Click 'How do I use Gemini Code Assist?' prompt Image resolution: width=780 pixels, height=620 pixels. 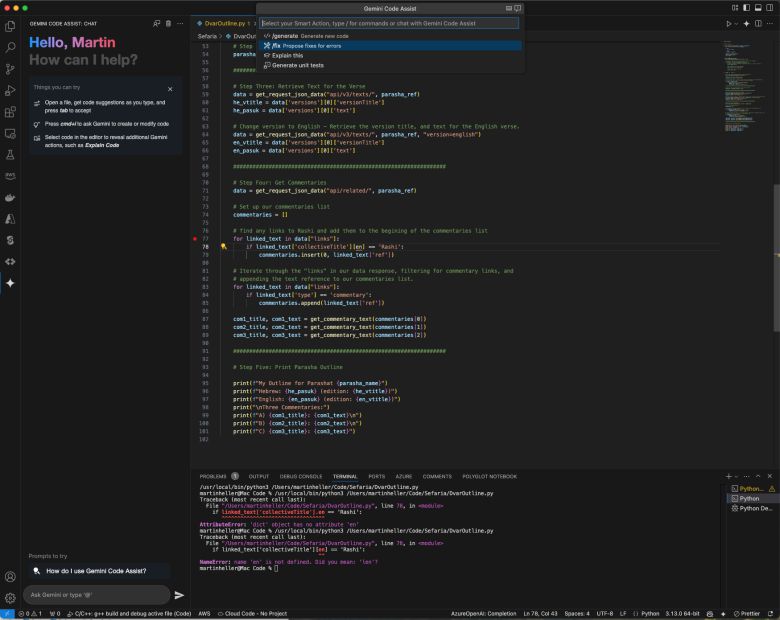click(x=96, y=571)
